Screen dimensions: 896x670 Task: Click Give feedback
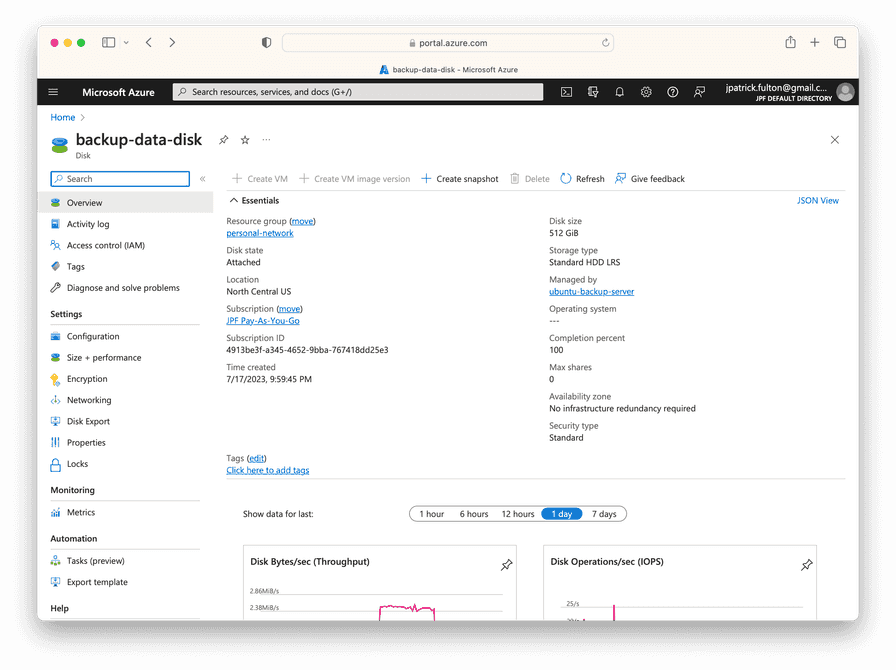pyautogui.click(x=650, y=179)
